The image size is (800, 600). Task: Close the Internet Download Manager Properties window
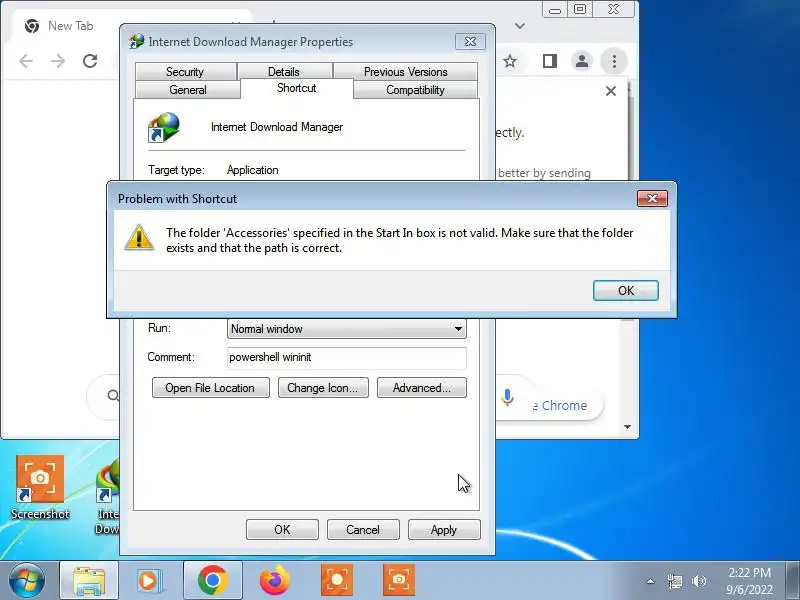coord(470,42)
